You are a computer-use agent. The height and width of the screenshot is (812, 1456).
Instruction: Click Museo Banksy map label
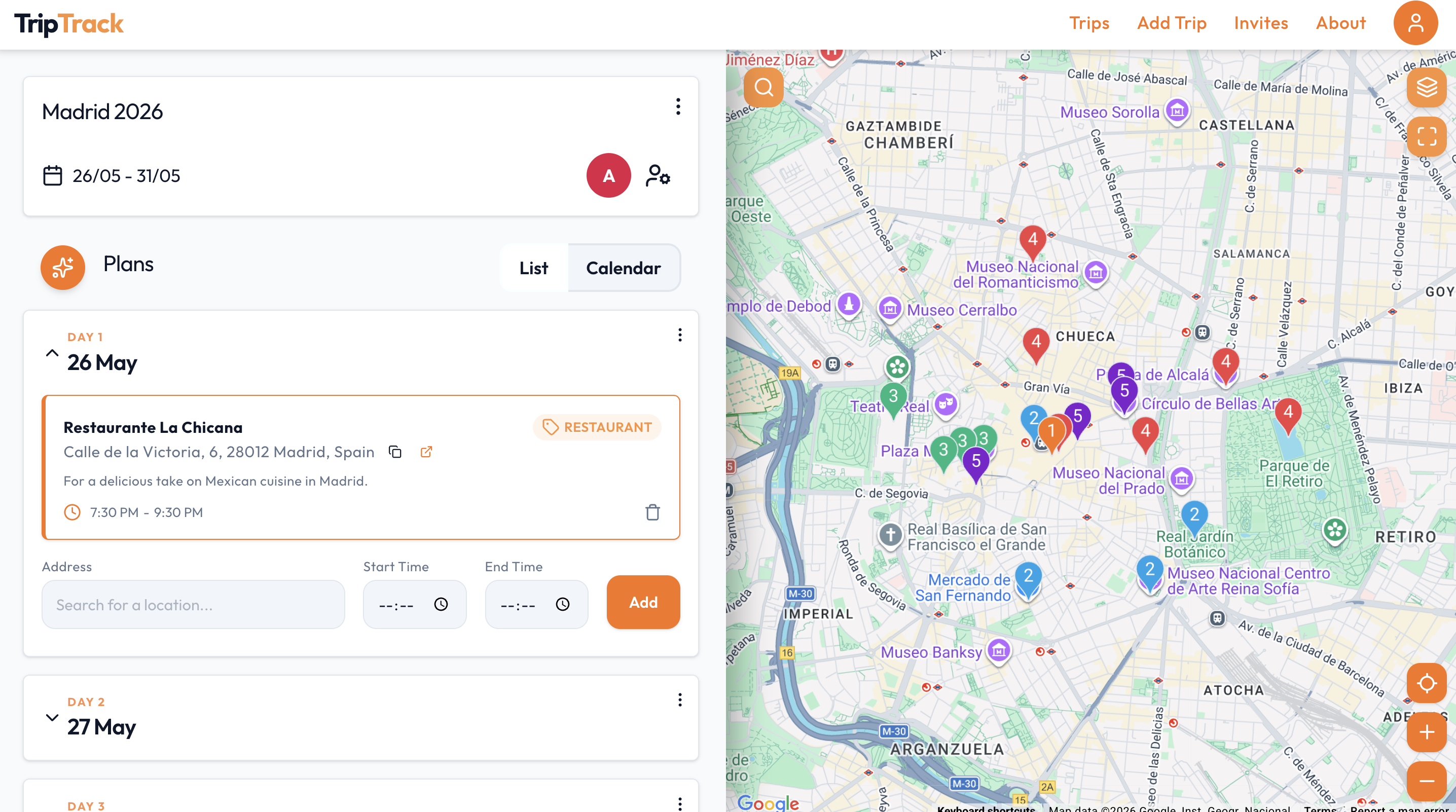point(931,652)
